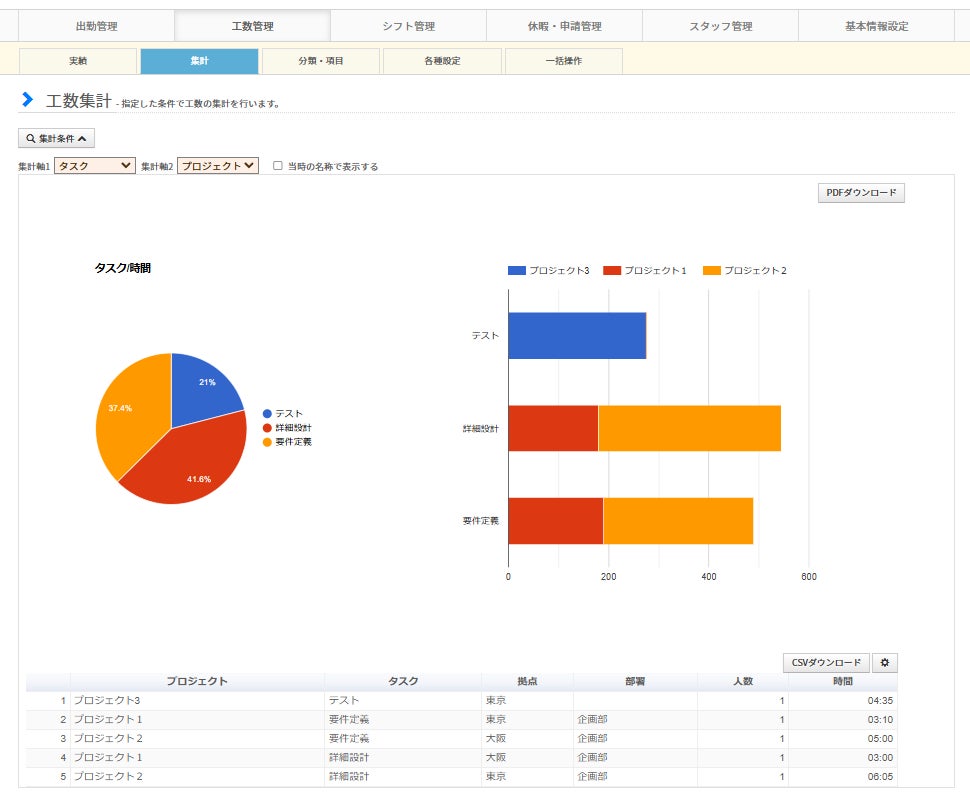Open the 集計軸1 タスク dropdown

pyautogui.click(x=95, y=166)
